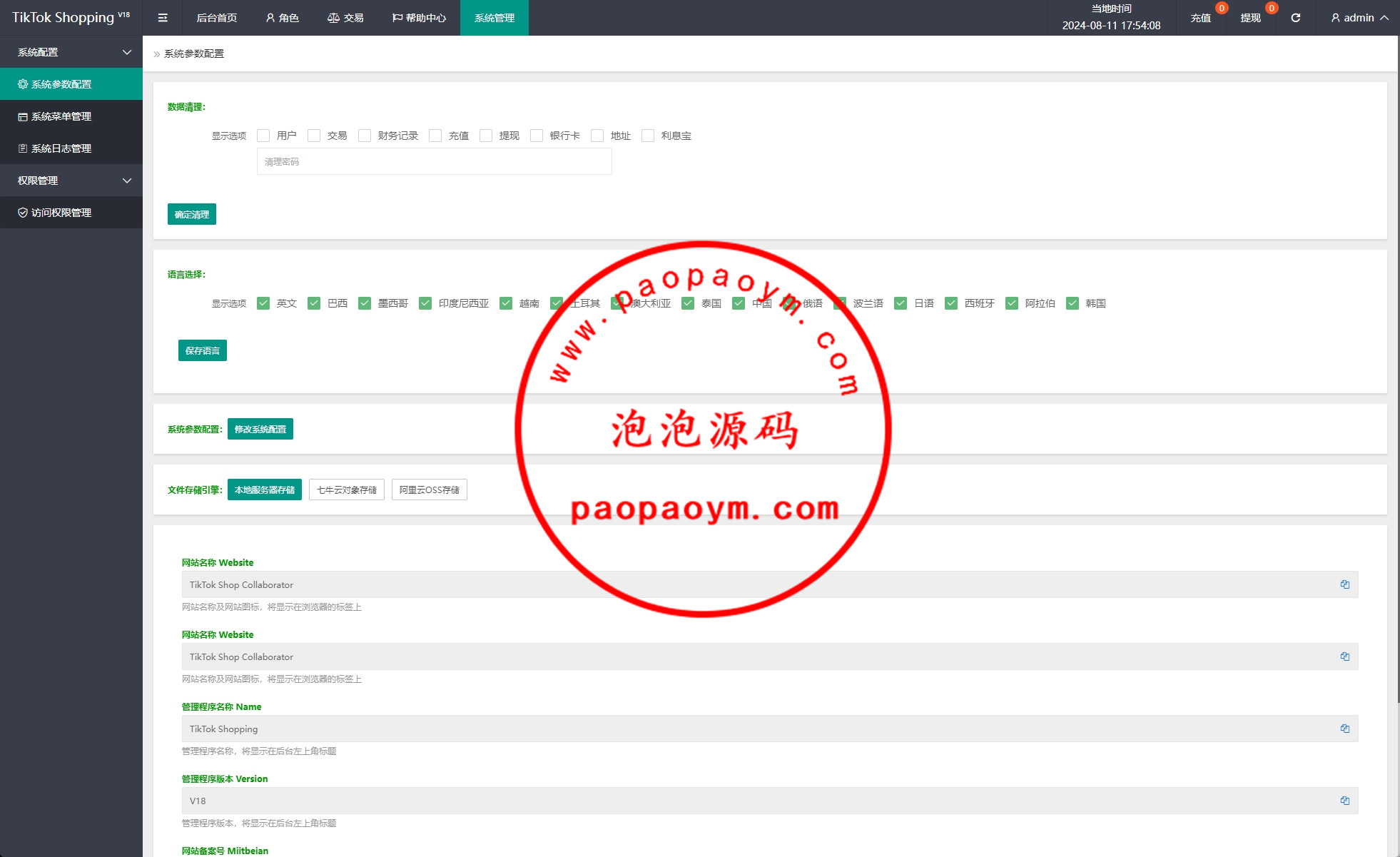Click the copy icon of second Website field
Viewport: 1400px width, 857px height.
tap(1344, 656)
